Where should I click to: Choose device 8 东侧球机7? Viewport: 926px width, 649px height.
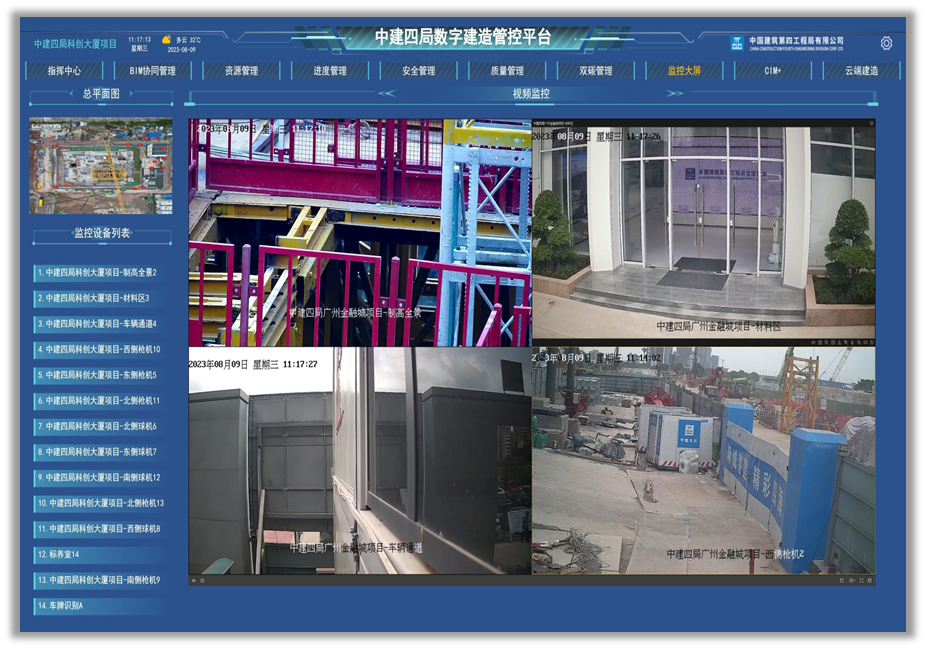point(97,452)
